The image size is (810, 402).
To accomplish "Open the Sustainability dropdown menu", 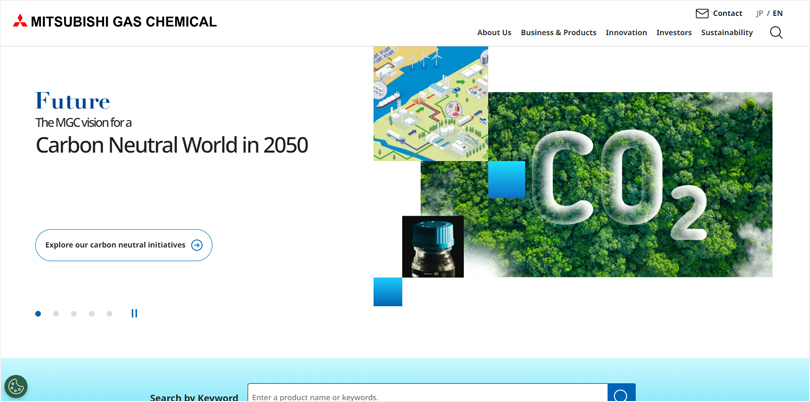I will point(727,33).
